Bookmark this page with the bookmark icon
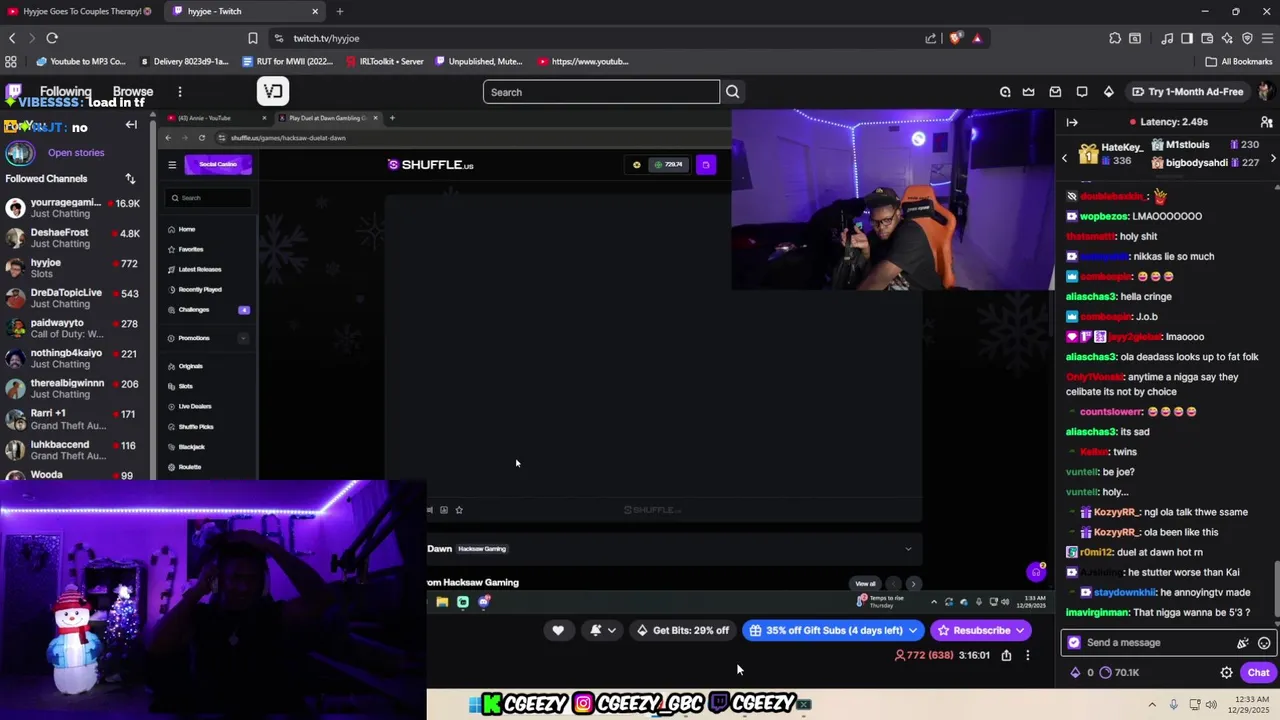The image size is (1280, 720). coord(253,38)
